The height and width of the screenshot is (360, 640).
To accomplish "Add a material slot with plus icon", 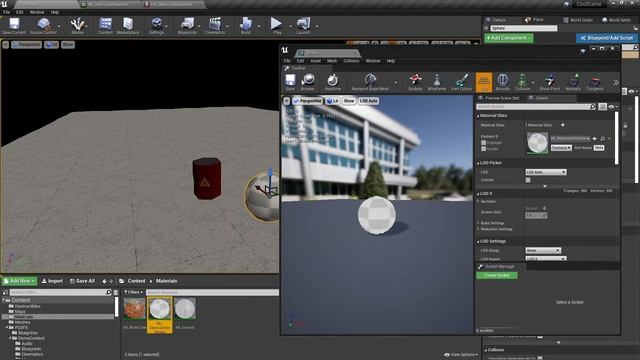I will pos(562,125).
